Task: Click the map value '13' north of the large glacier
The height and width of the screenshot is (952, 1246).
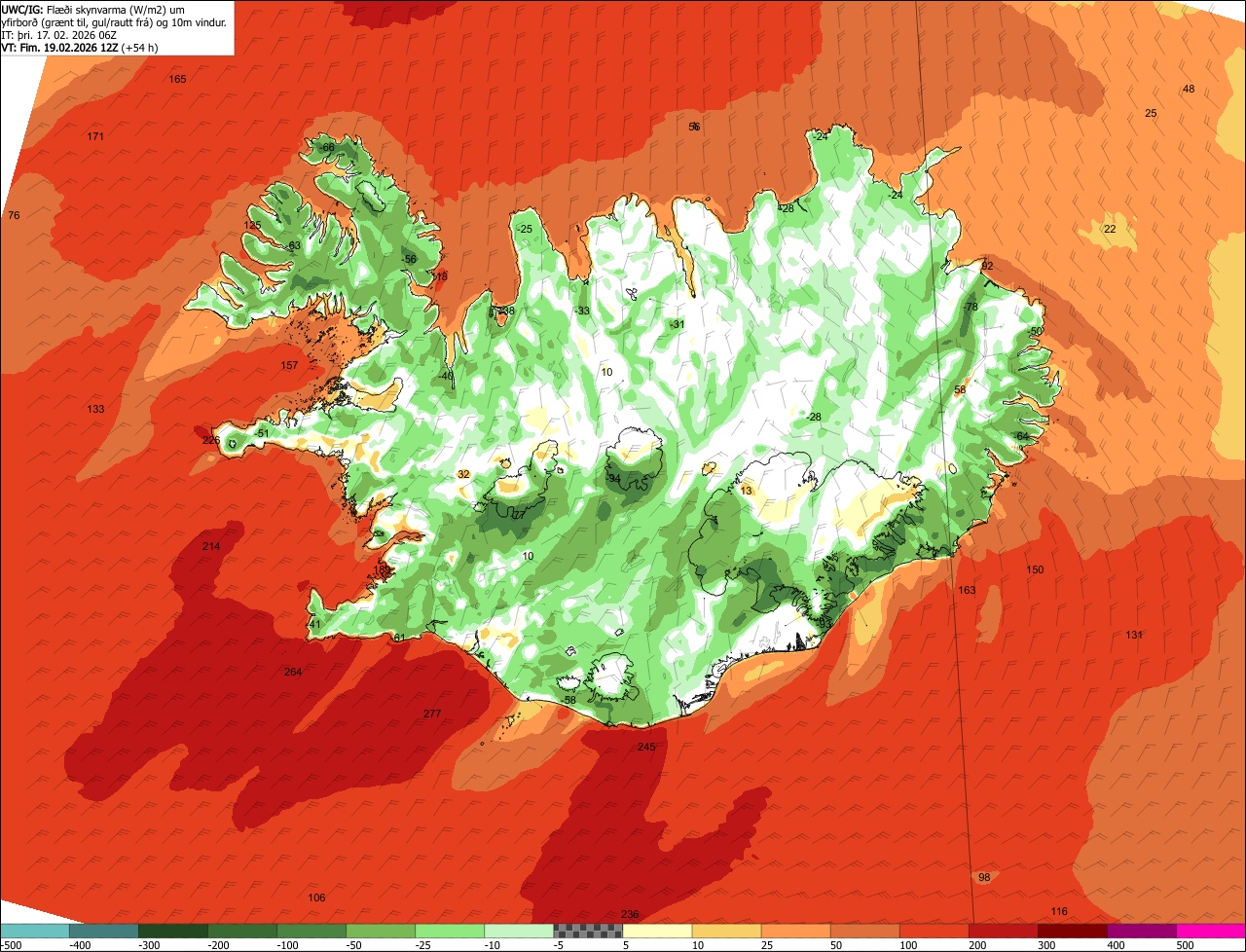Action: click(746, 491)
